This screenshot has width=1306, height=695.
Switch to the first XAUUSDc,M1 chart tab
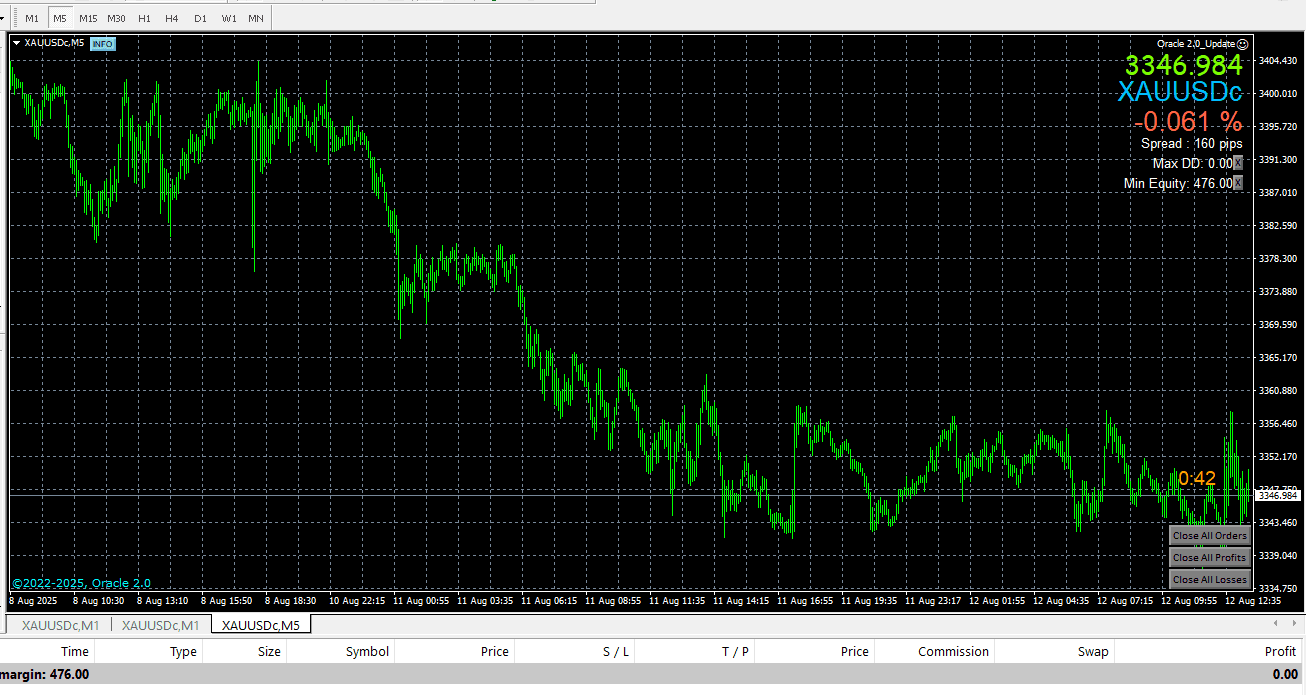click(x=62, y=625)
